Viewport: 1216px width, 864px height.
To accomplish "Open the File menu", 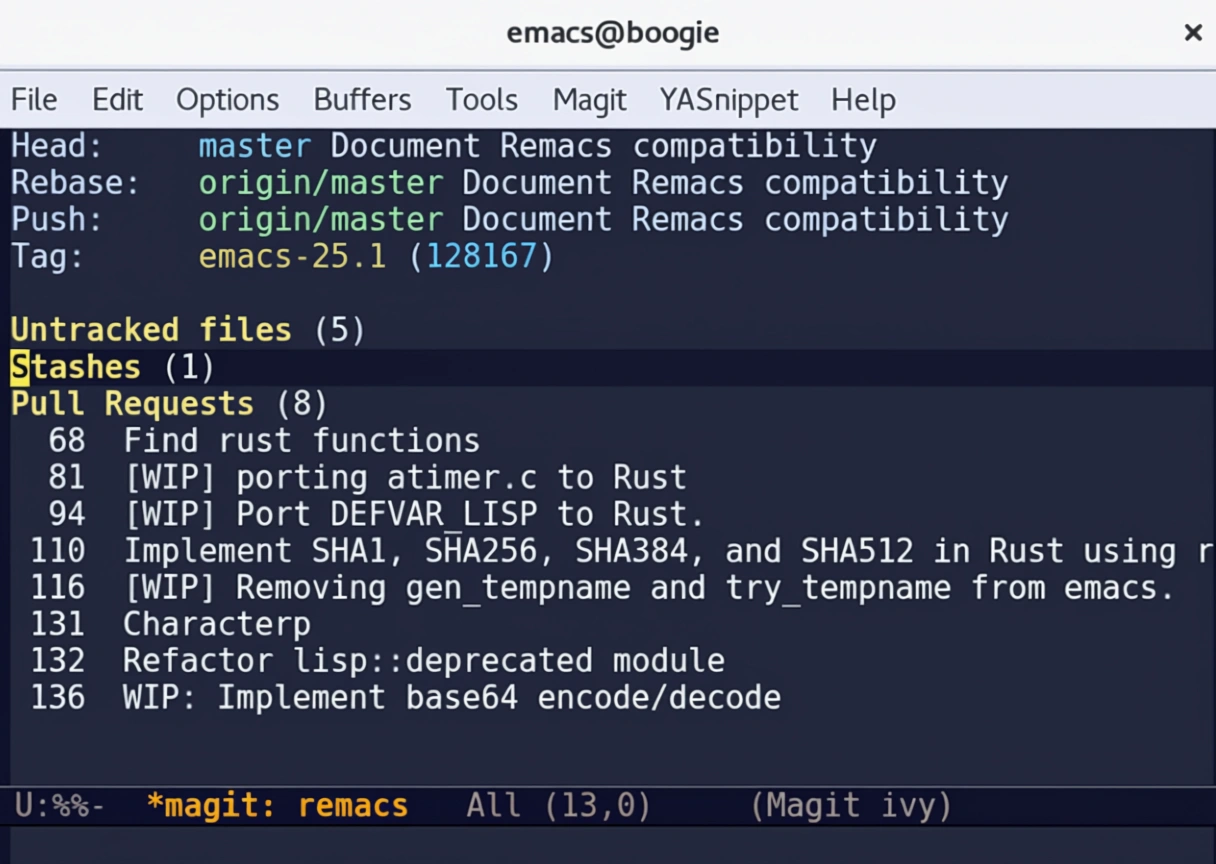I will click(34, 100).
